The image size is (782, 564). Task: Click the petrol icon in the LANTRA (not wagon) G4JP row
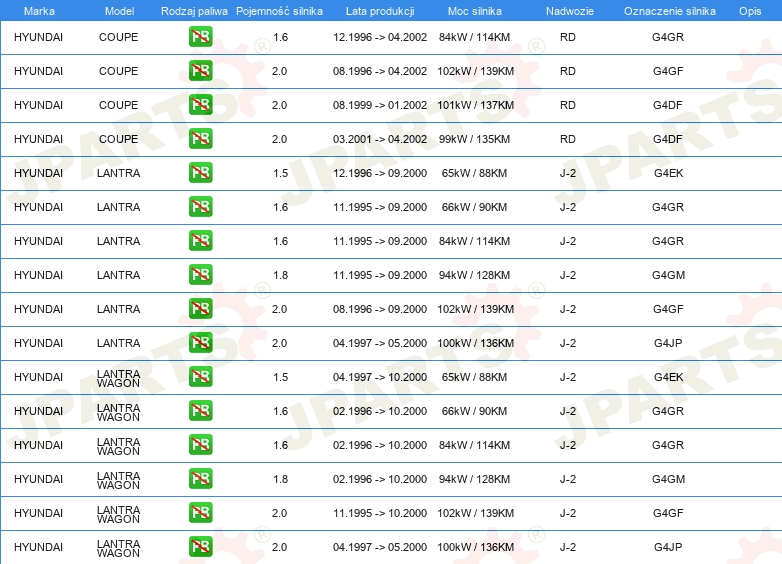200,343
